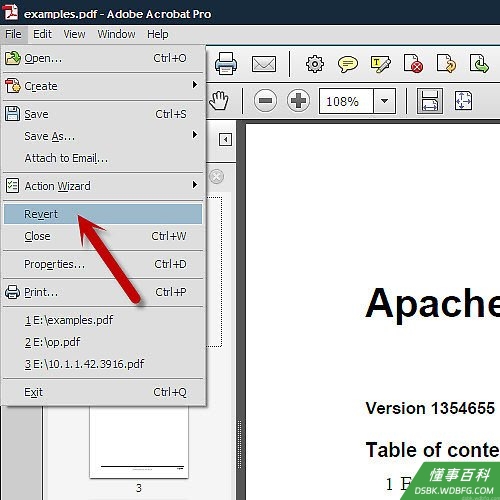Click the delete page icon
This screenshot has height=500, width=500.
pyautogui.click(x=413, y=63)
